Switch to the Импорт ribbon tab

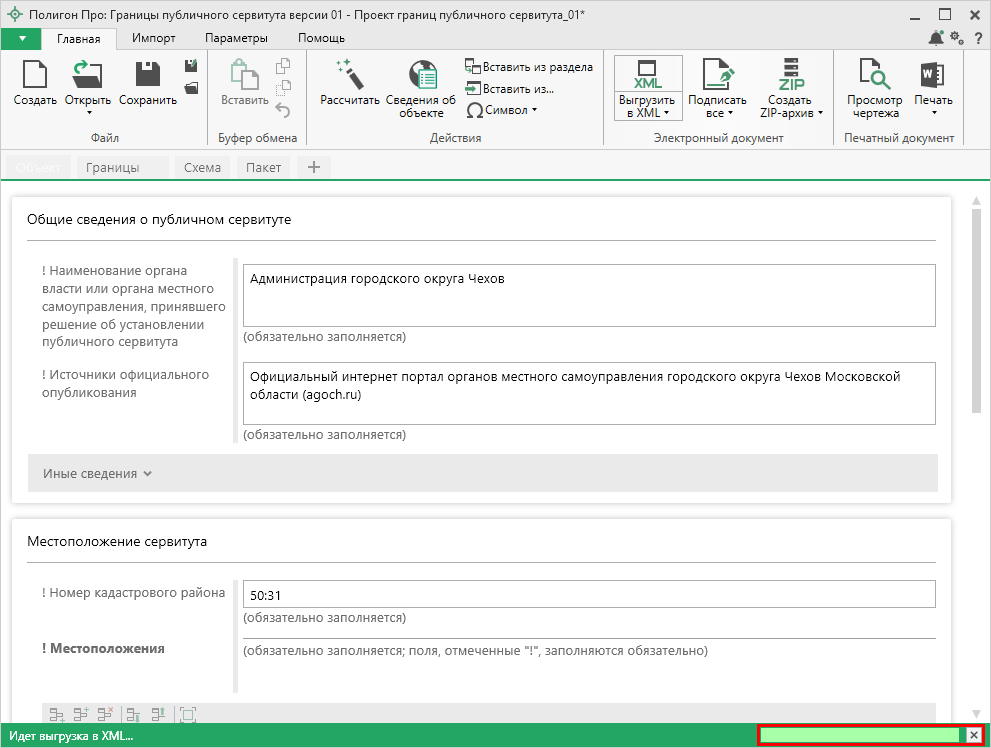click(154, 38)
